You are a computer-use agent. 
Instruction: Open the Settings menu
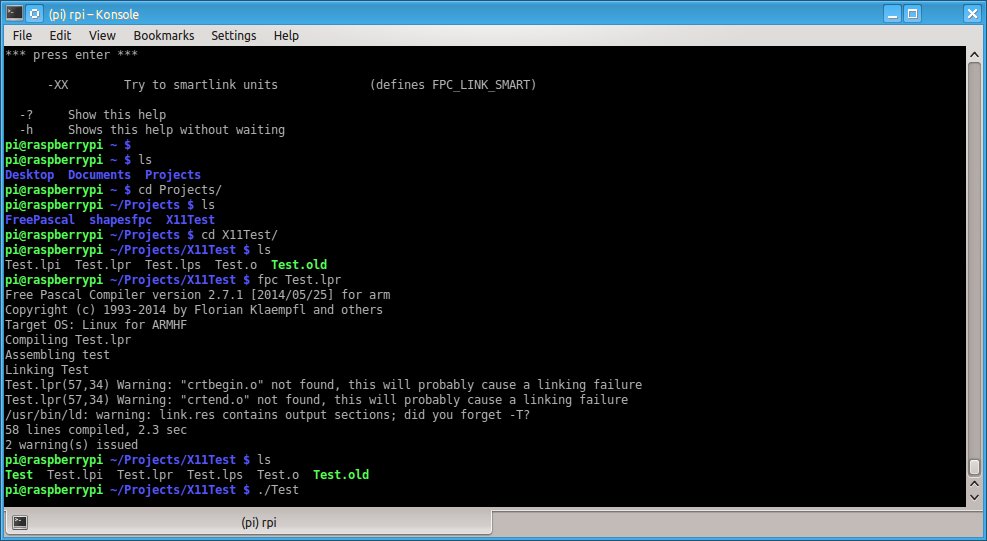233,35
